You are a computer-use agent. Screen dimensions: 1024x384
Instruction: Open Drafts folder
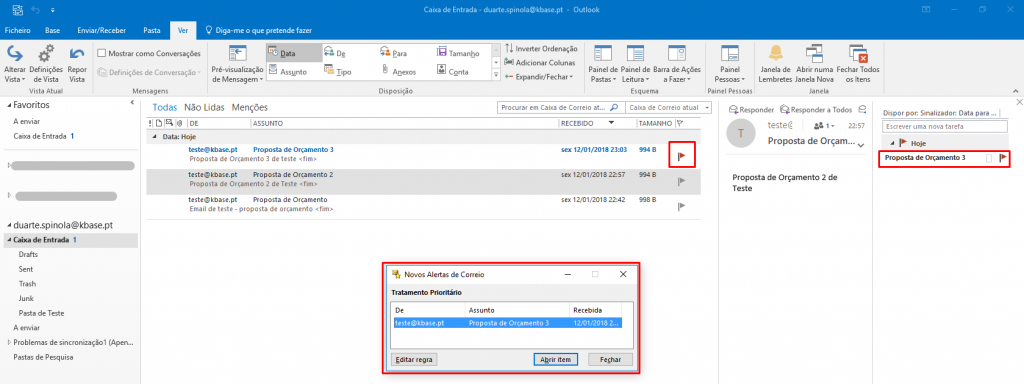tap(28, 254)
